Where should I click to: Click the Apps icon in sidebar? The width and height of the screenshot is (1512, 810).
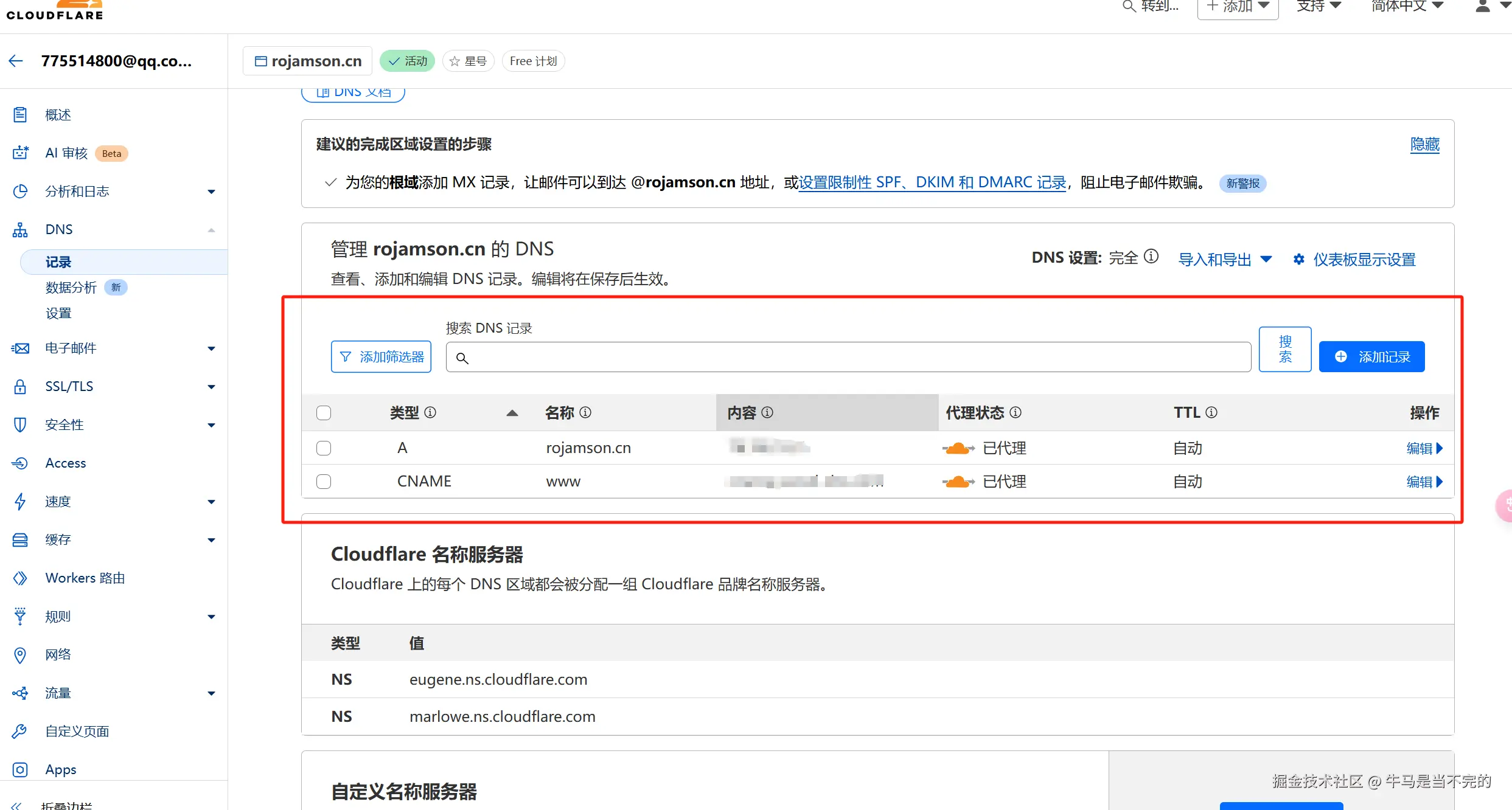20,769
